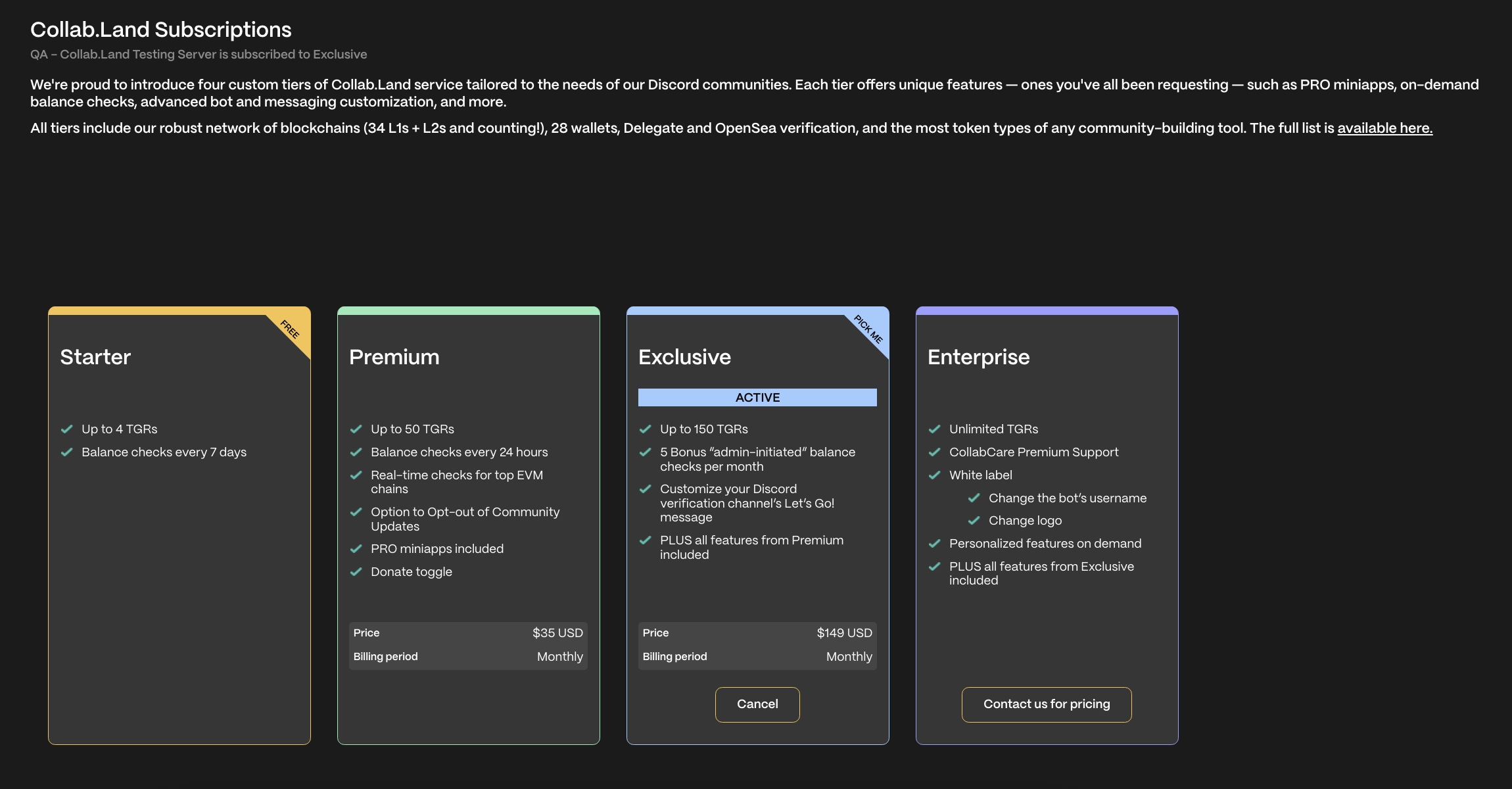Image resolution: width=1512 pixels, height=789 pixels.
Task: Click 'CollabCare Premium Support' feature text
Action: click(x=1033, y=452)
